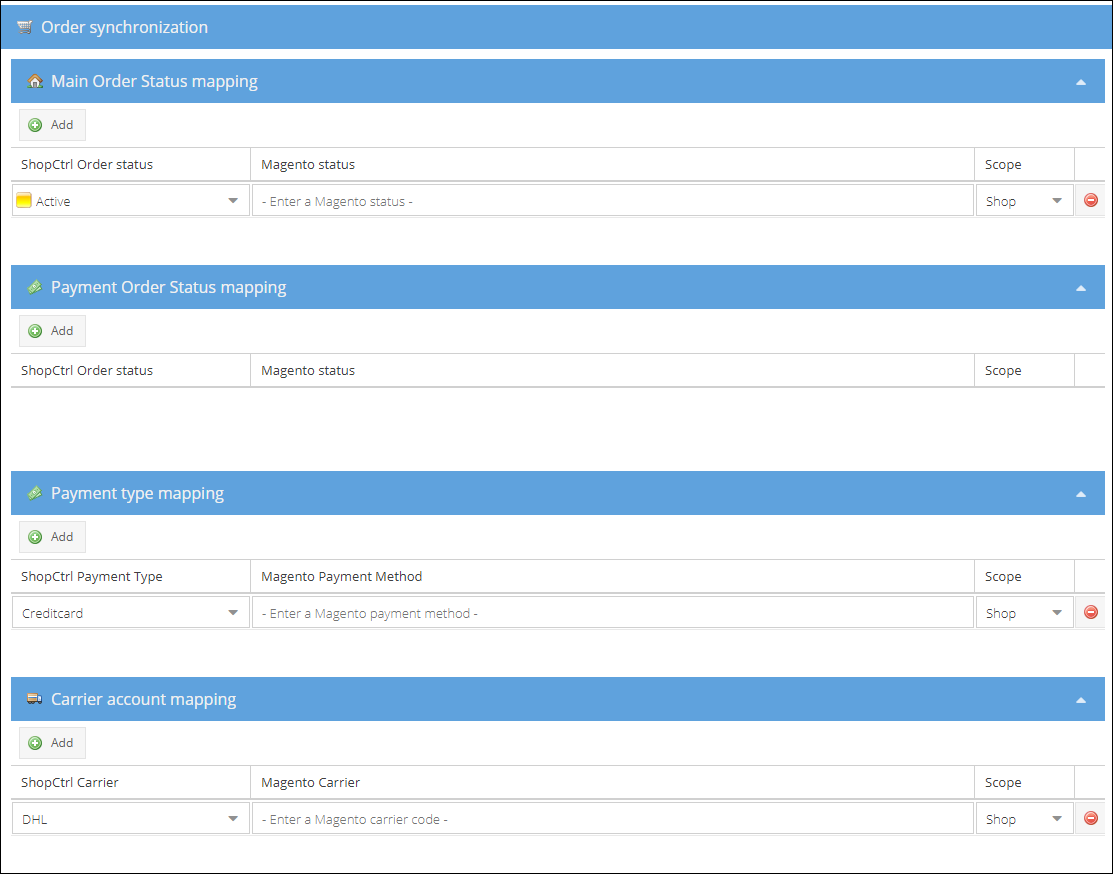
Task: Collapse the Carrier account mapping panel
Action: (x=1080, y=700)
